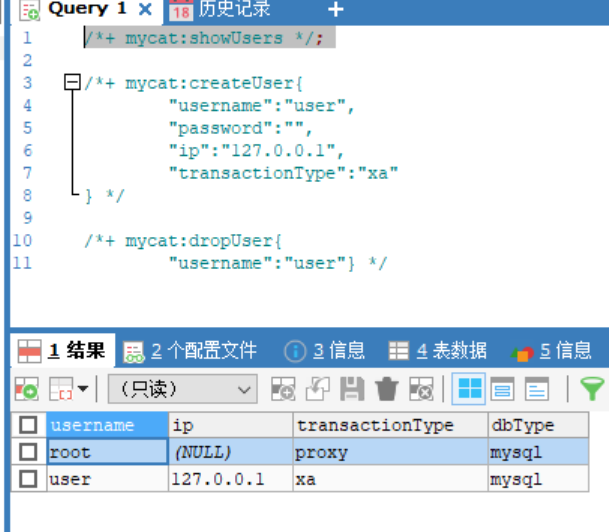Open the 2 个配置文件 tab
This screenshot has height=532, width=609.
click(x=190, y=351)
